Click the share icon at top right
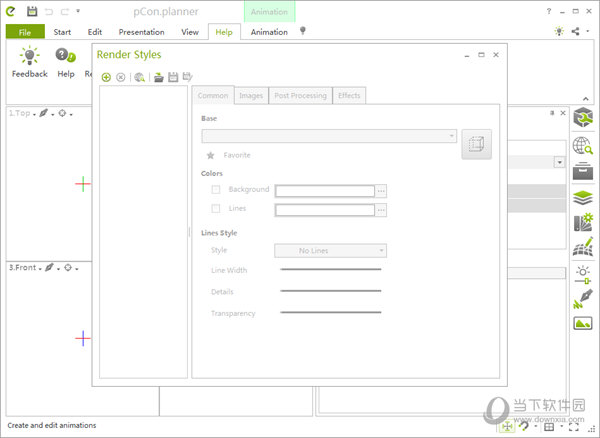Screen dimensions: 600x438 click(575, 31)
